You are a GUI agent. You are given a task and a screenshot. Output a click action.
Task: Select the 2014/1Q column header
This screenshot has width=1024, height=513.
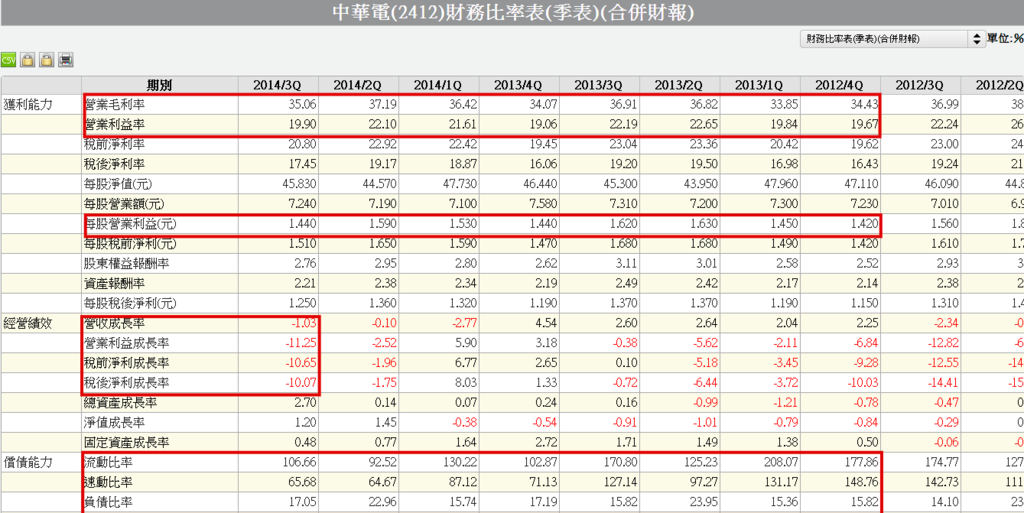[438, 85]
